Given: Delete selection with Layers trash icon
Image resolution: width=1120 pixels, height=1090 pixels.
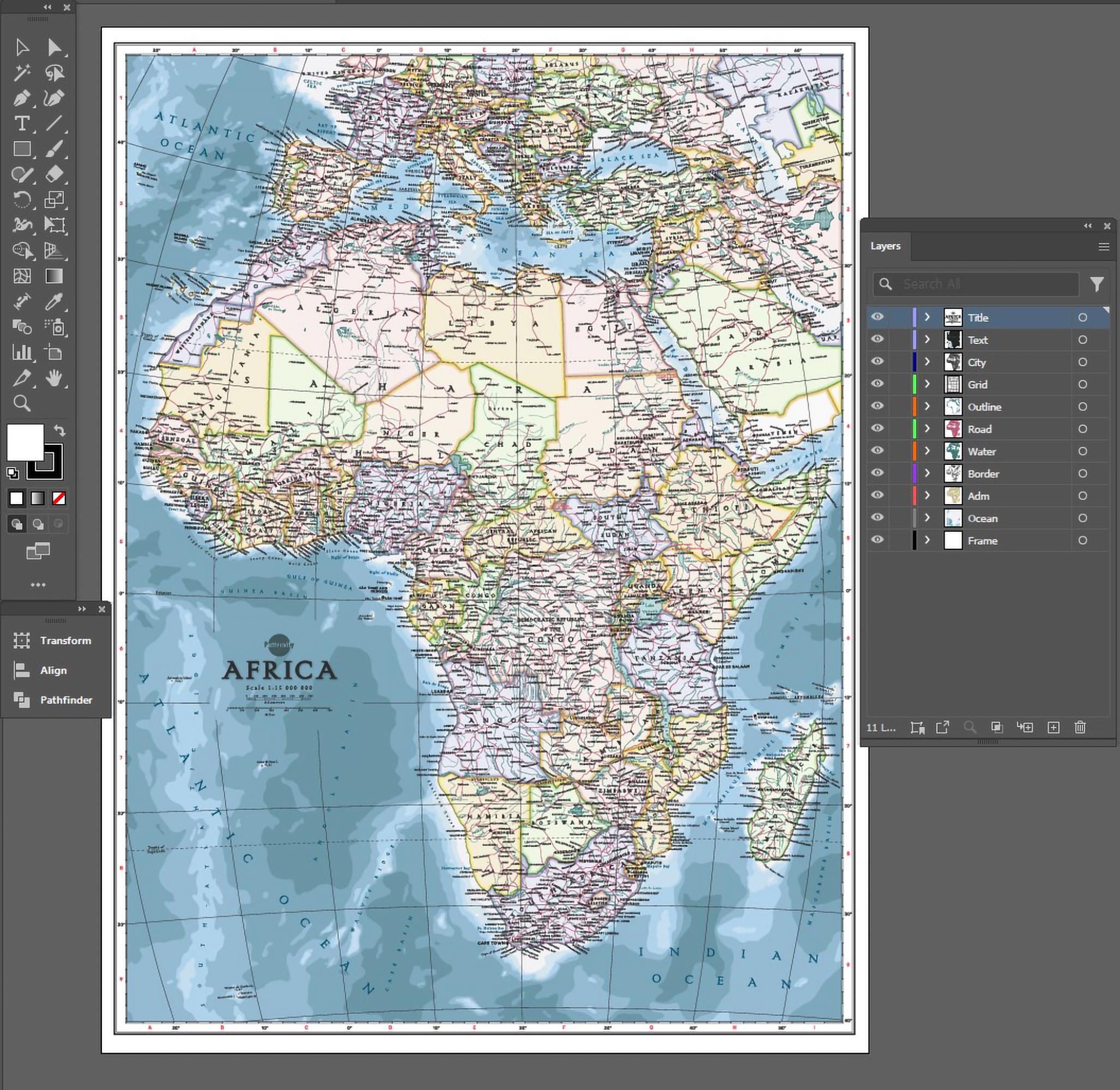Looking at the screenshot, I should 1080,727.
